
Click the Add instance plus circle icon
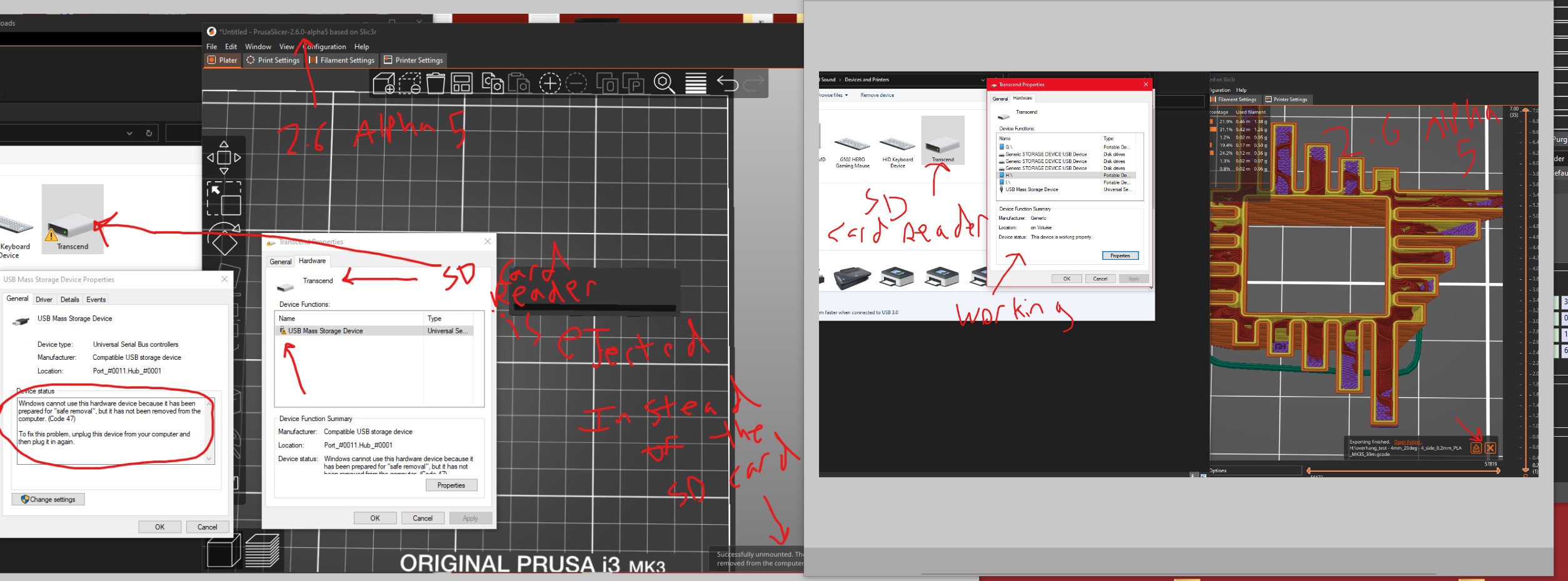click(x=550, y=83)
